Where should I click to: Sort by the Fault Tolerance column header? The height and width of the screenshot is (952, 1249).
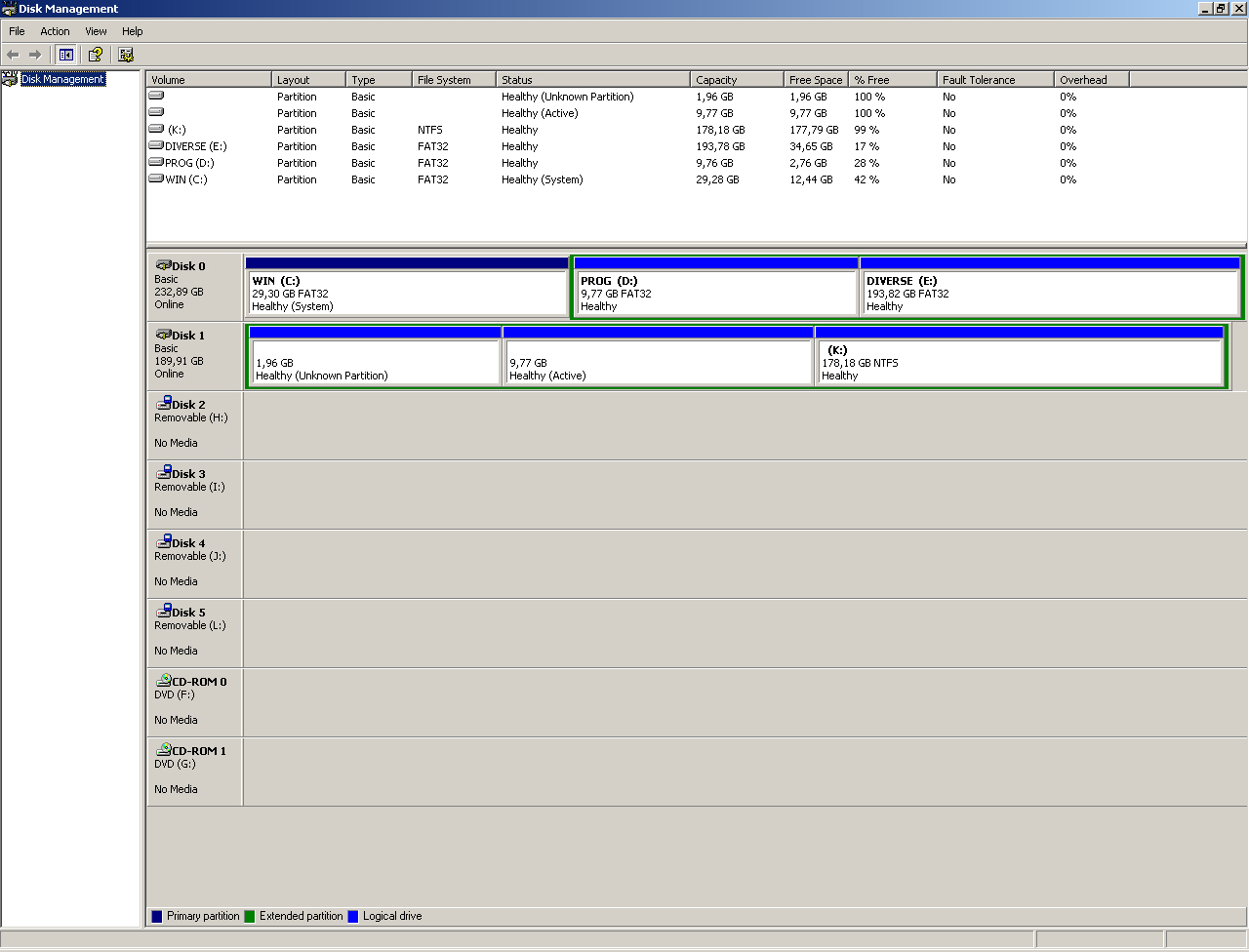pyautogui.click(x=995, y=80)
